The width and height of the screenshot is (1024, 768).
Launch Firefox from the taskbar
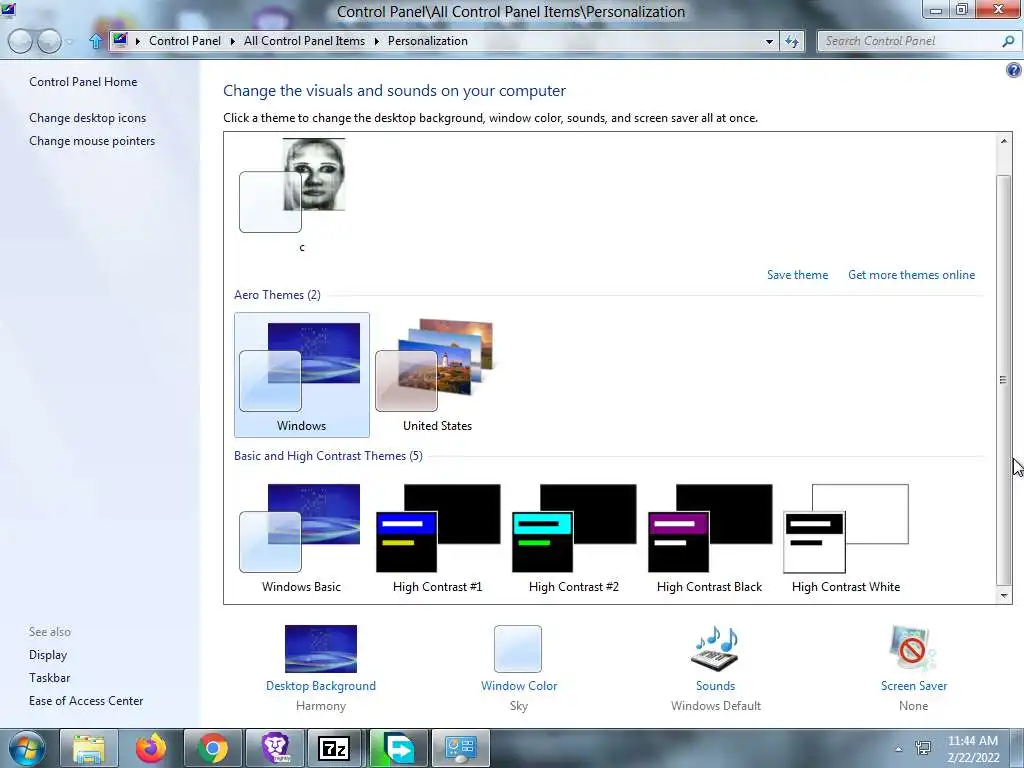pyautogui.click(x=151, y=748)
